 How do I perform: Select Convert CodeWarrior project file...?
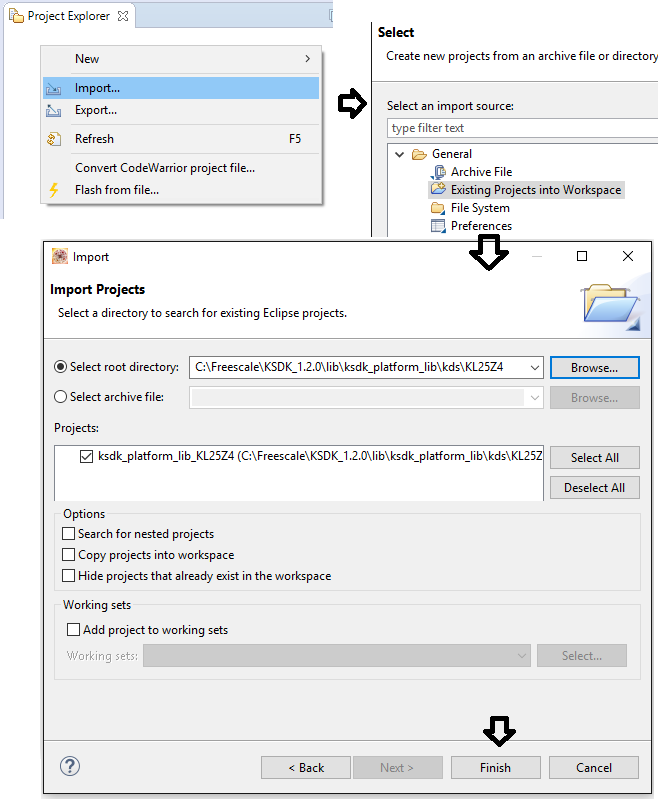[x=181, y=168]
